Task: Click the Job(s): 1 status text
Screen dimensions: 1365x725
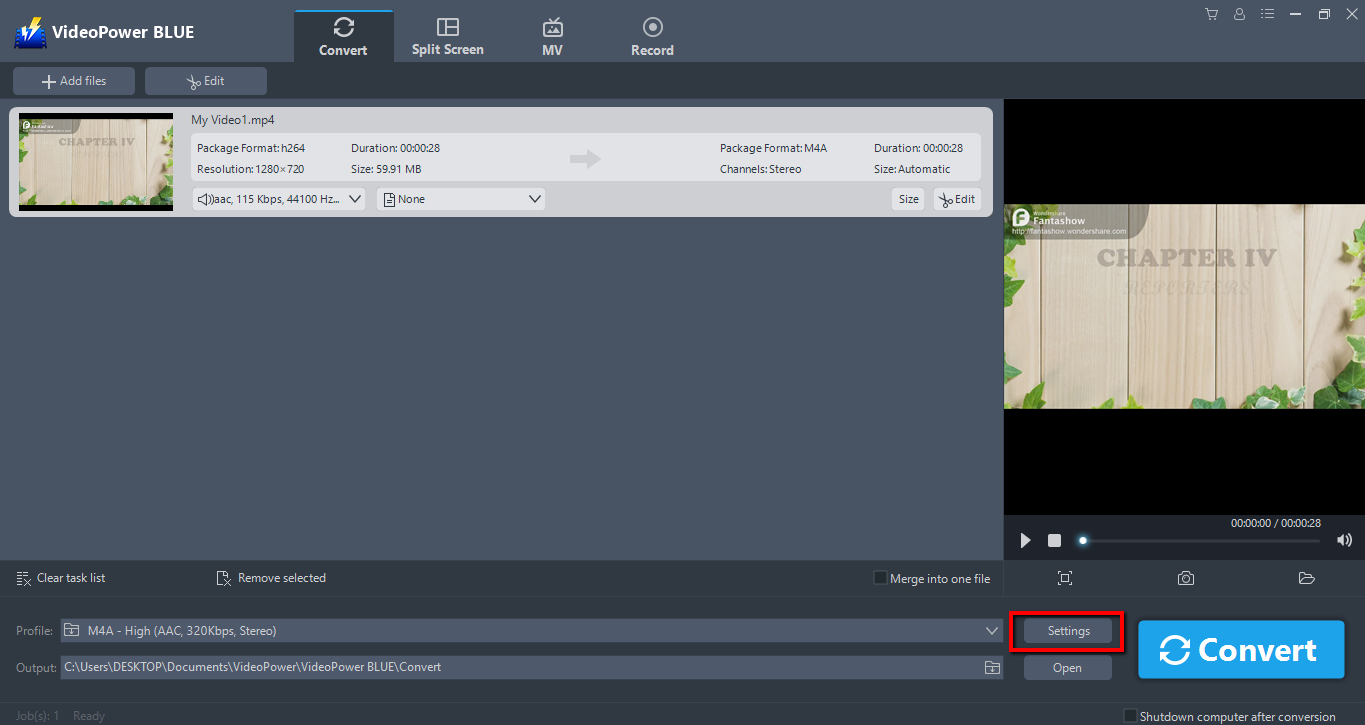Action: (37, 716)
